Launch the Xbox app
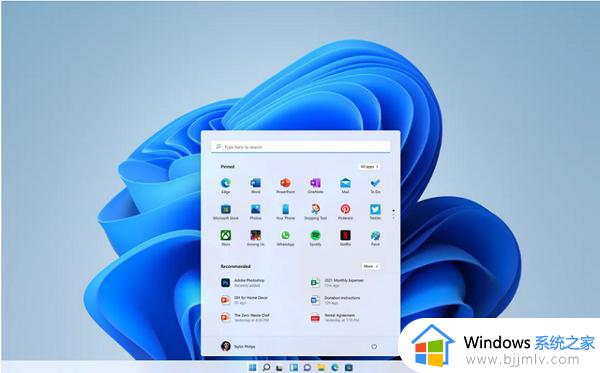The image size is (600, 373). (226, 238)
